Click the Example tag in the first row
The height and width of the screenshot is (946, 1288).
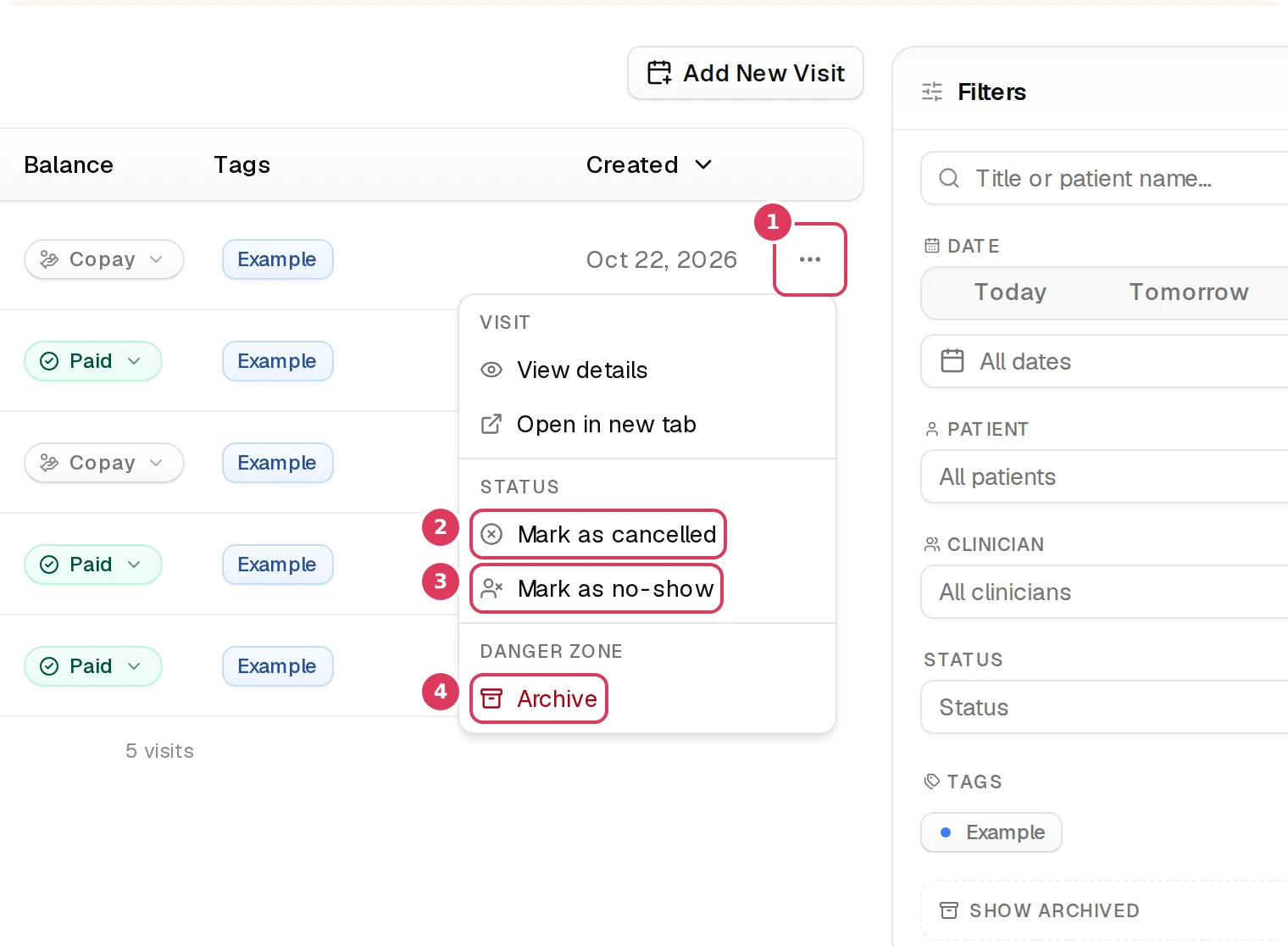click(x=278, y=259)
